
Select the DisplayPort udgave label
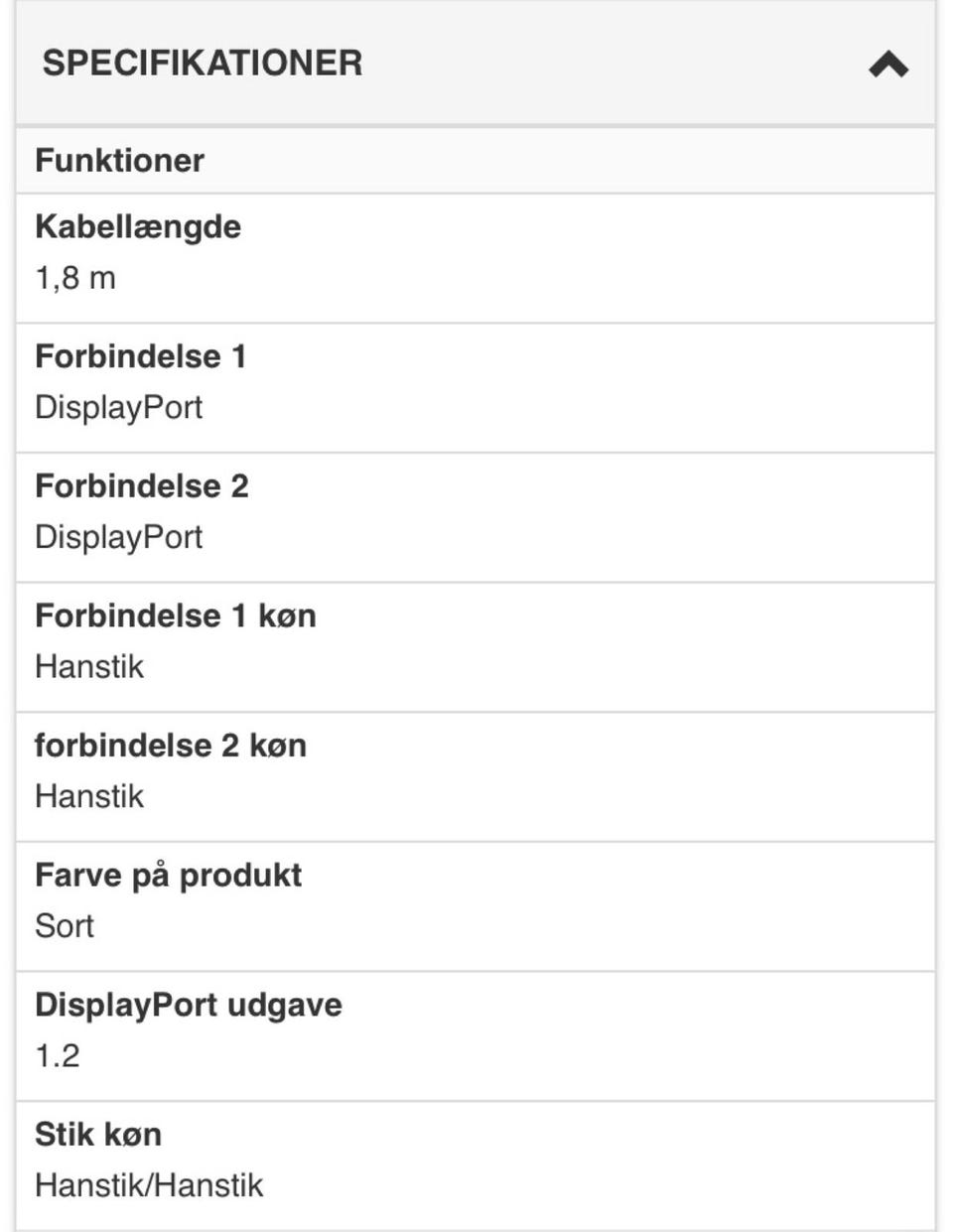[x=189, y=1005]
